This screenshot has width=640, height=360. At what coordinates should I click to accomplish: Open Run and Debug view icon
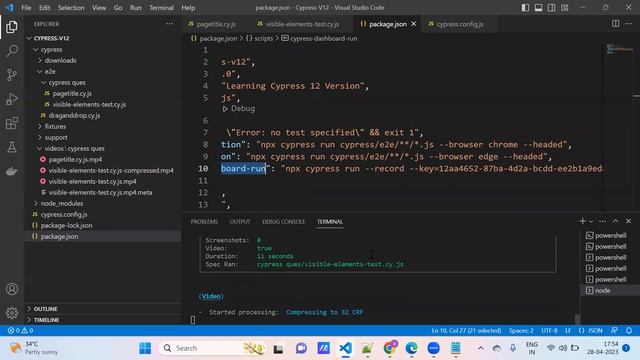12,99
